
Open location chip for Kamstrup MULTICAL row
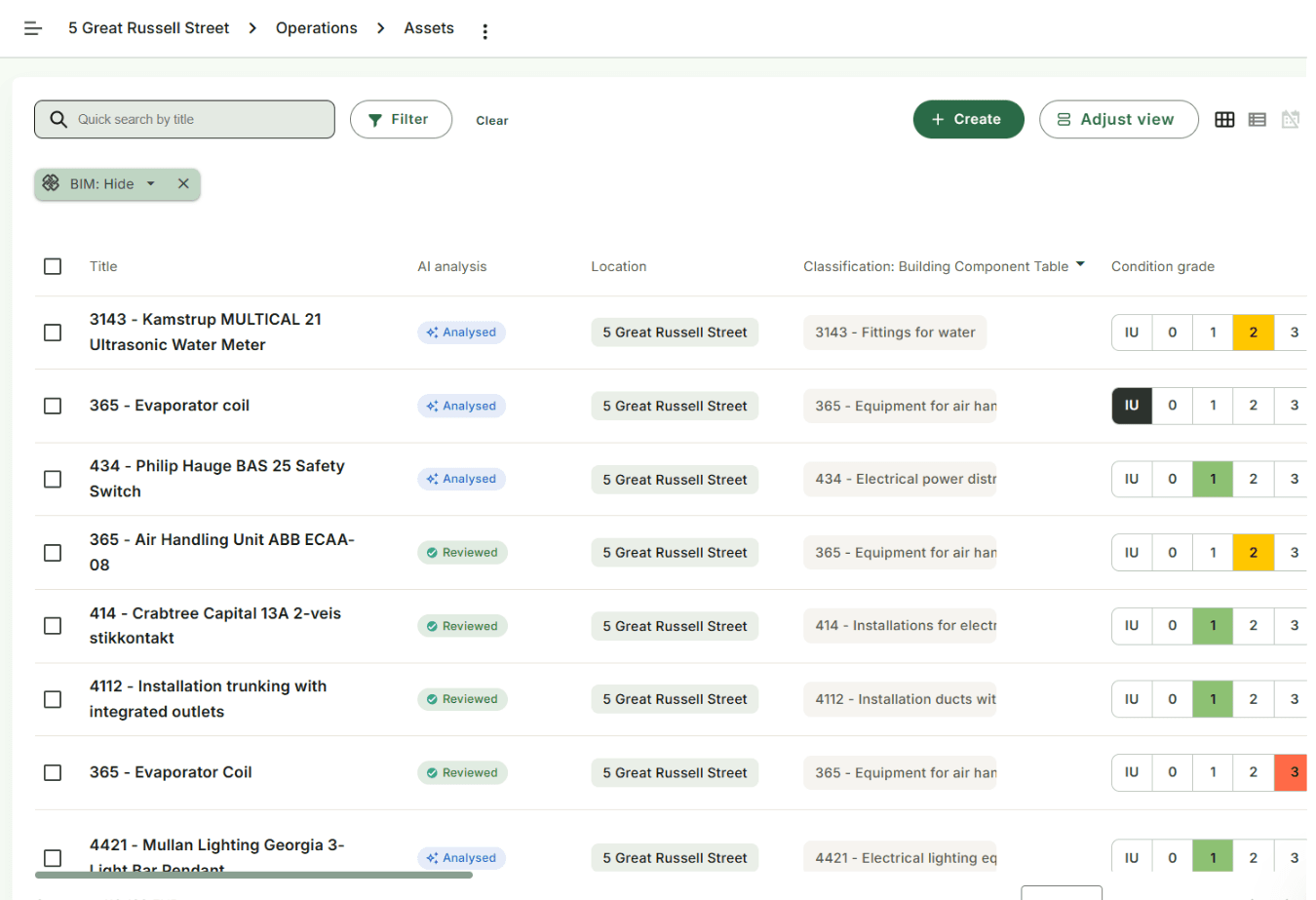(675, 333)
